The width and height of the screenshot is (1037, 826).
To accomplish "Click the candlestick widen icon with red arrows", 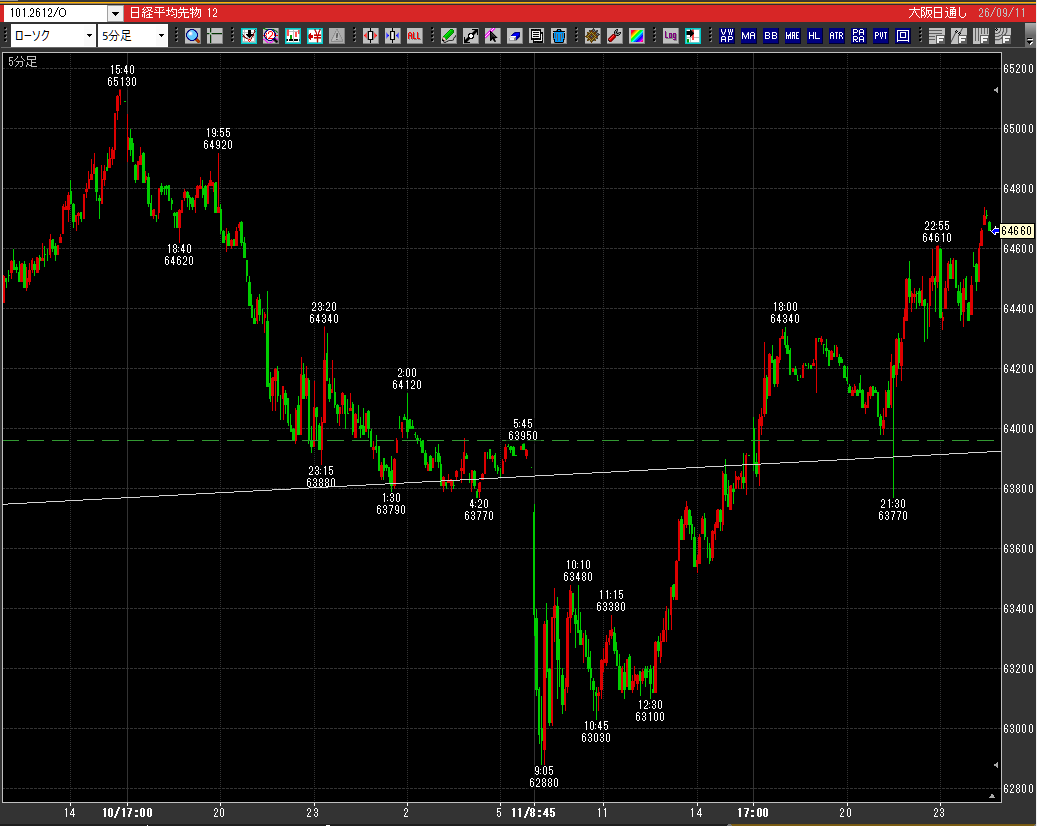I will click(x=370, y=36).
